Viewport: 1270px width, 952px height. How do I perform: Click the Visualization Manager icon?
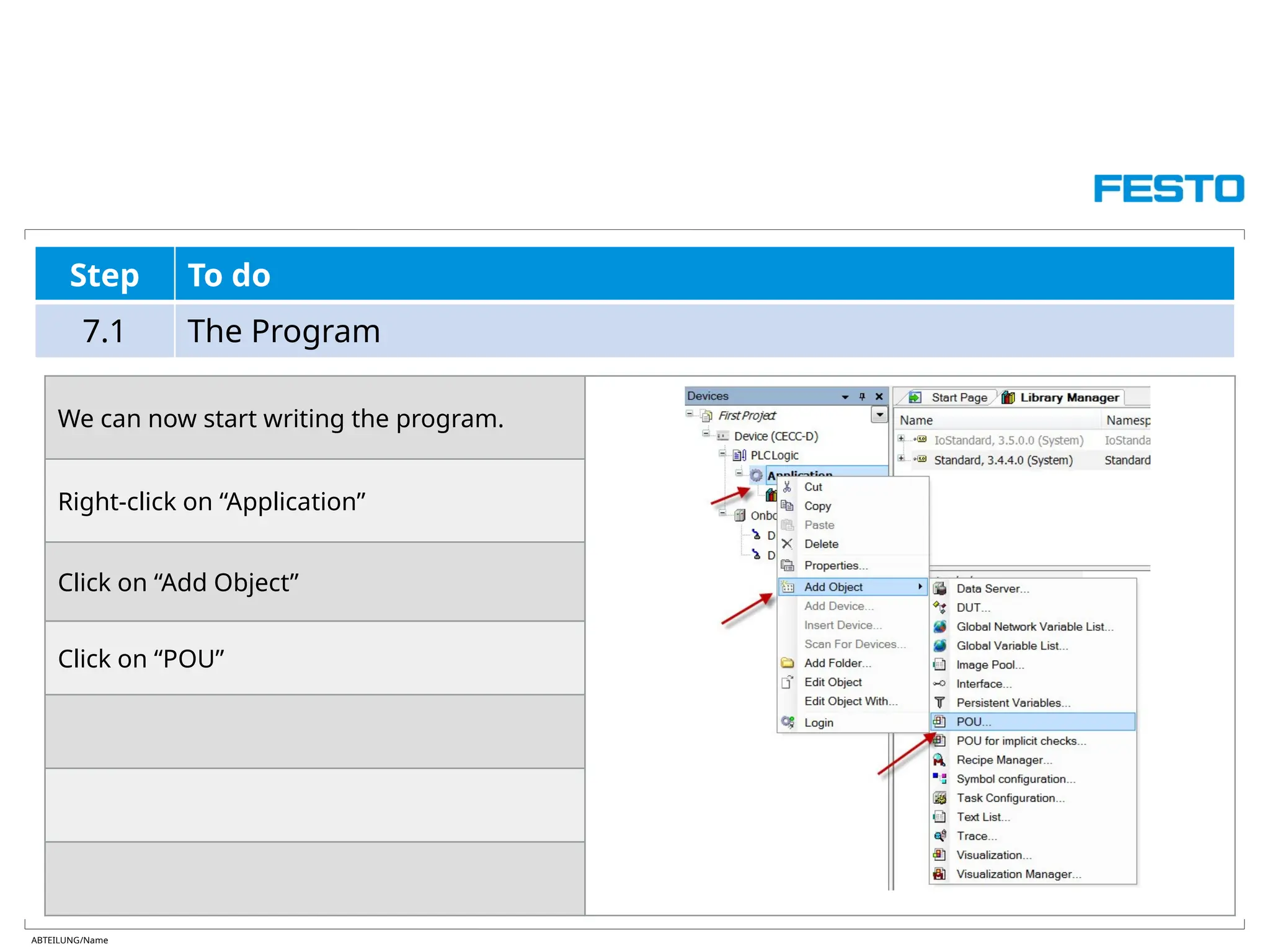click(939, 874)
